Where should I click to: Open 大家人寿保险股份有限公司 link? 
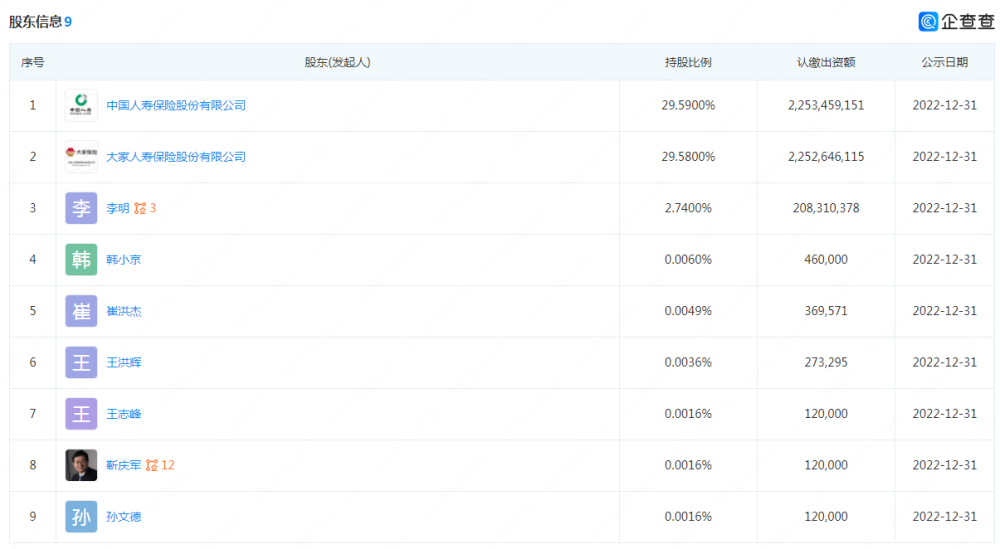pyautogui.click(x=176, y=157)
